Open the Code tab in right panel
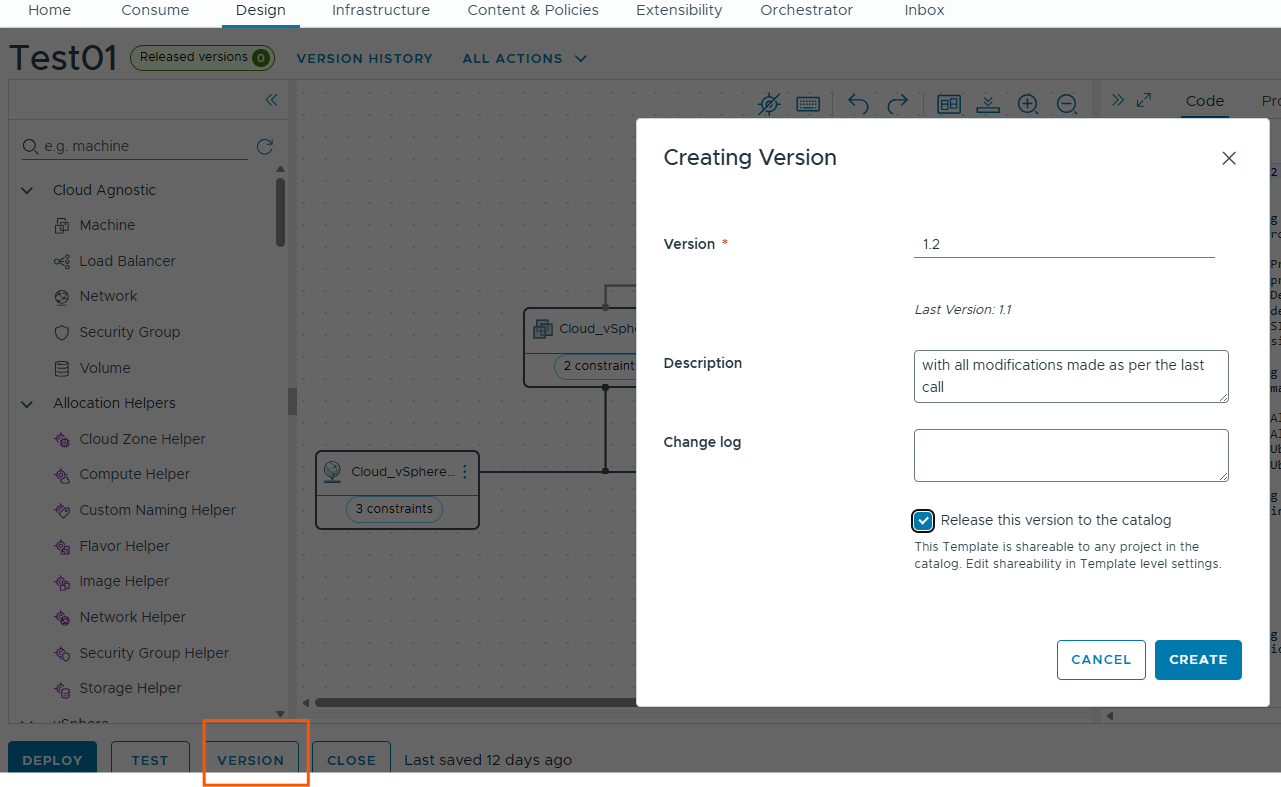This screenshot has height=787, width=1281. 1204,100
